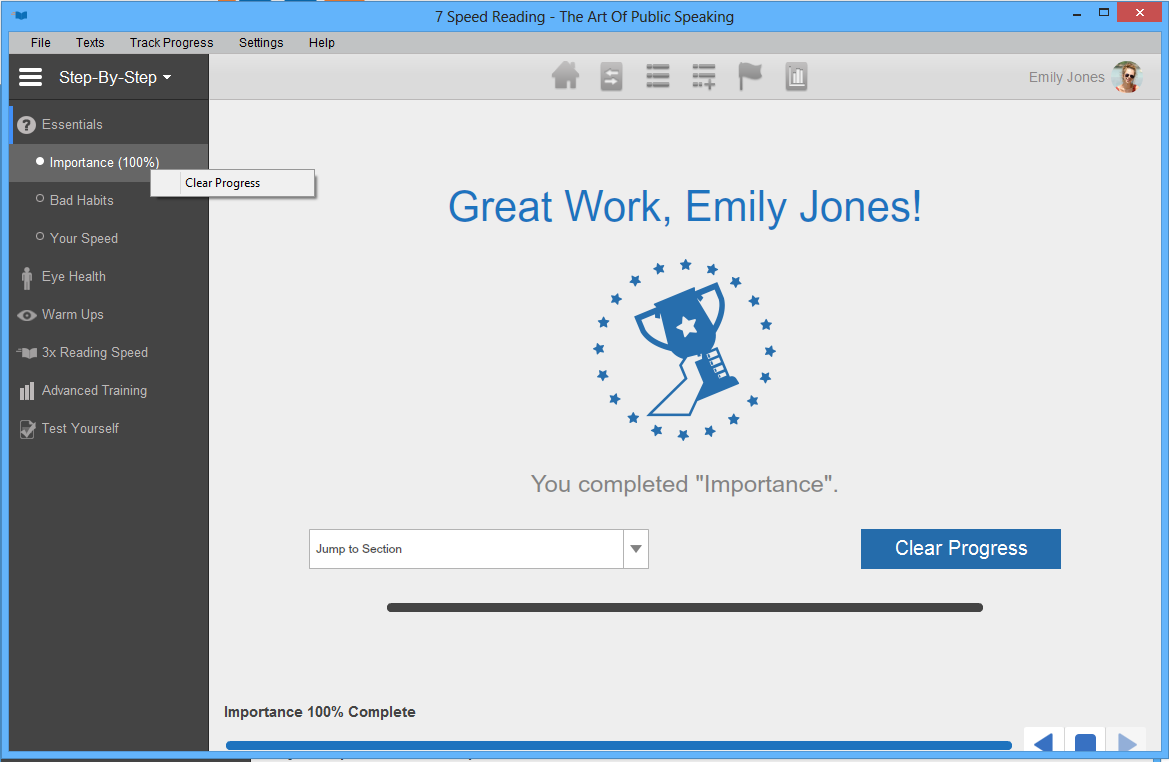Screen dimensions: 1169x762
Task: Click the flag icon in toolbar
Action: click(x=750, y=77)
